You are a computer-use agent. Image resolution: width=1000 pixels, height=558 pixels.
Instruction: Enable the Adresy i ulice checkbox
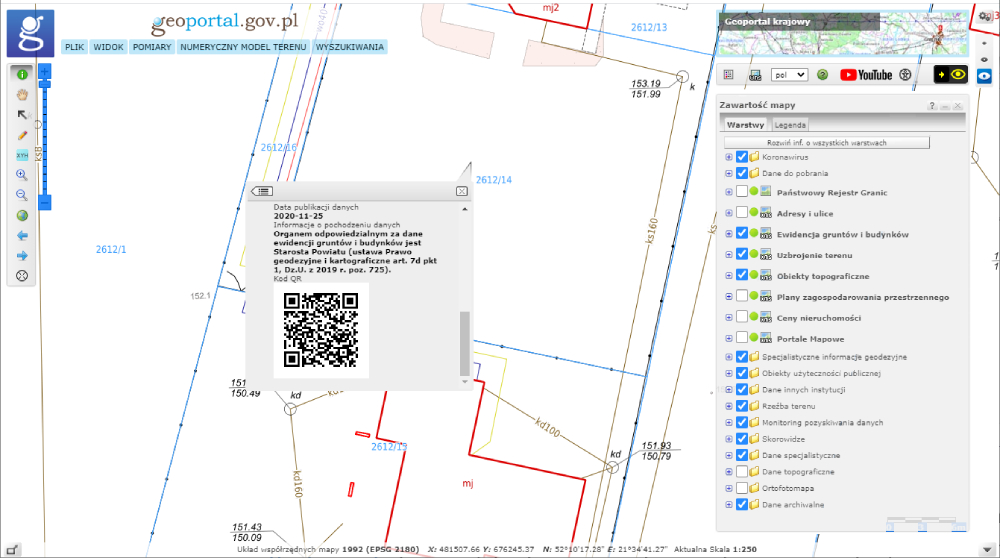[742, 212]
